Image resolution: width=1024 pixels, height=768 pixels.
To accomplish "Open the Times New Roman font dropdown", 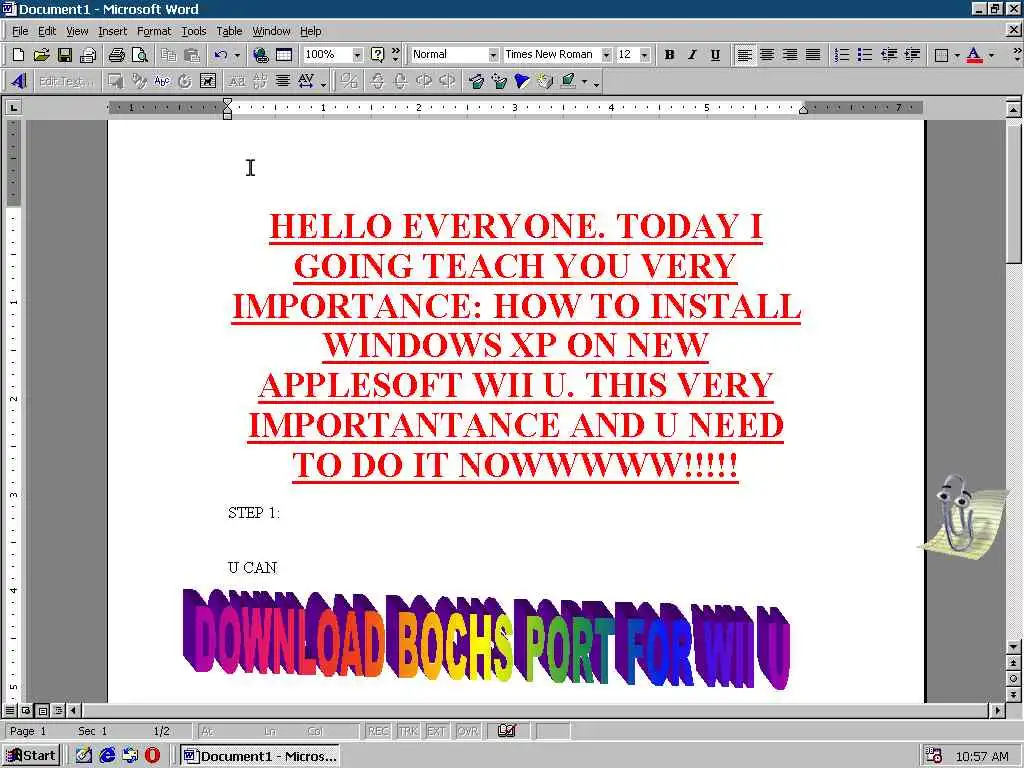I will pyautogui.click(x=606, y=55).
